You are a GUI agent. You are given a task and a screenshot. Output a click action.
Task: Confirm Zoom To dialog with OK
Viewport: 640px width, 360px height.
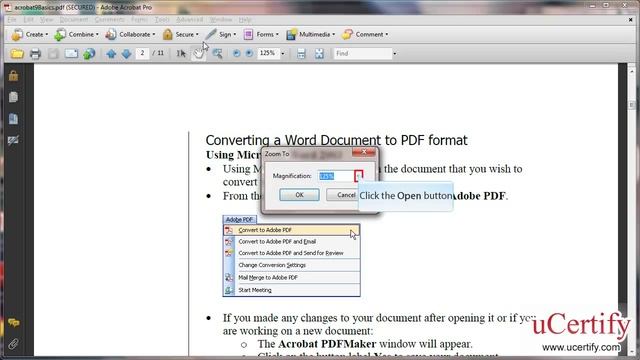point(299,195)
